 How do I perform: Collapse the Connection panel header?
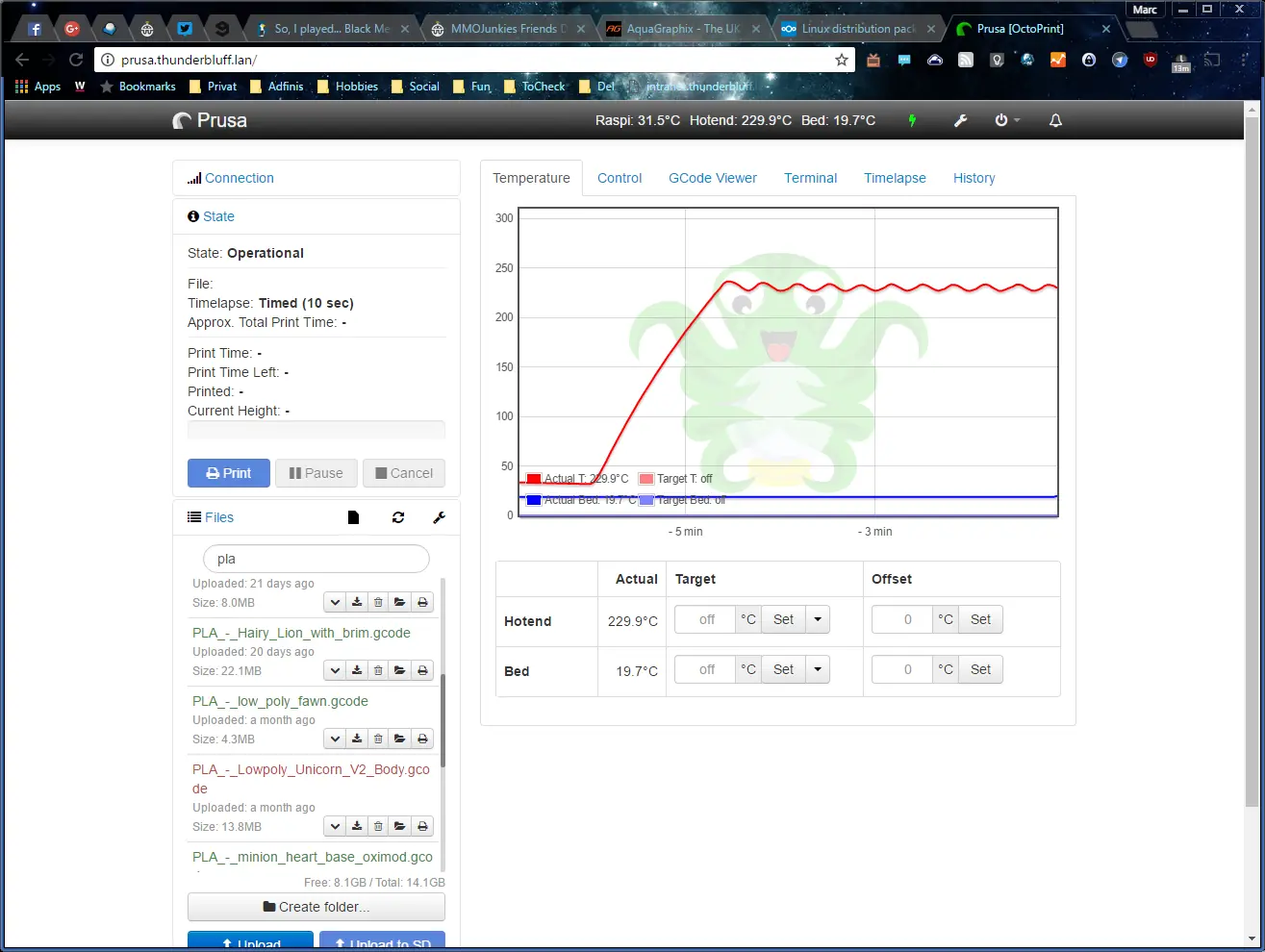point(239,178)
